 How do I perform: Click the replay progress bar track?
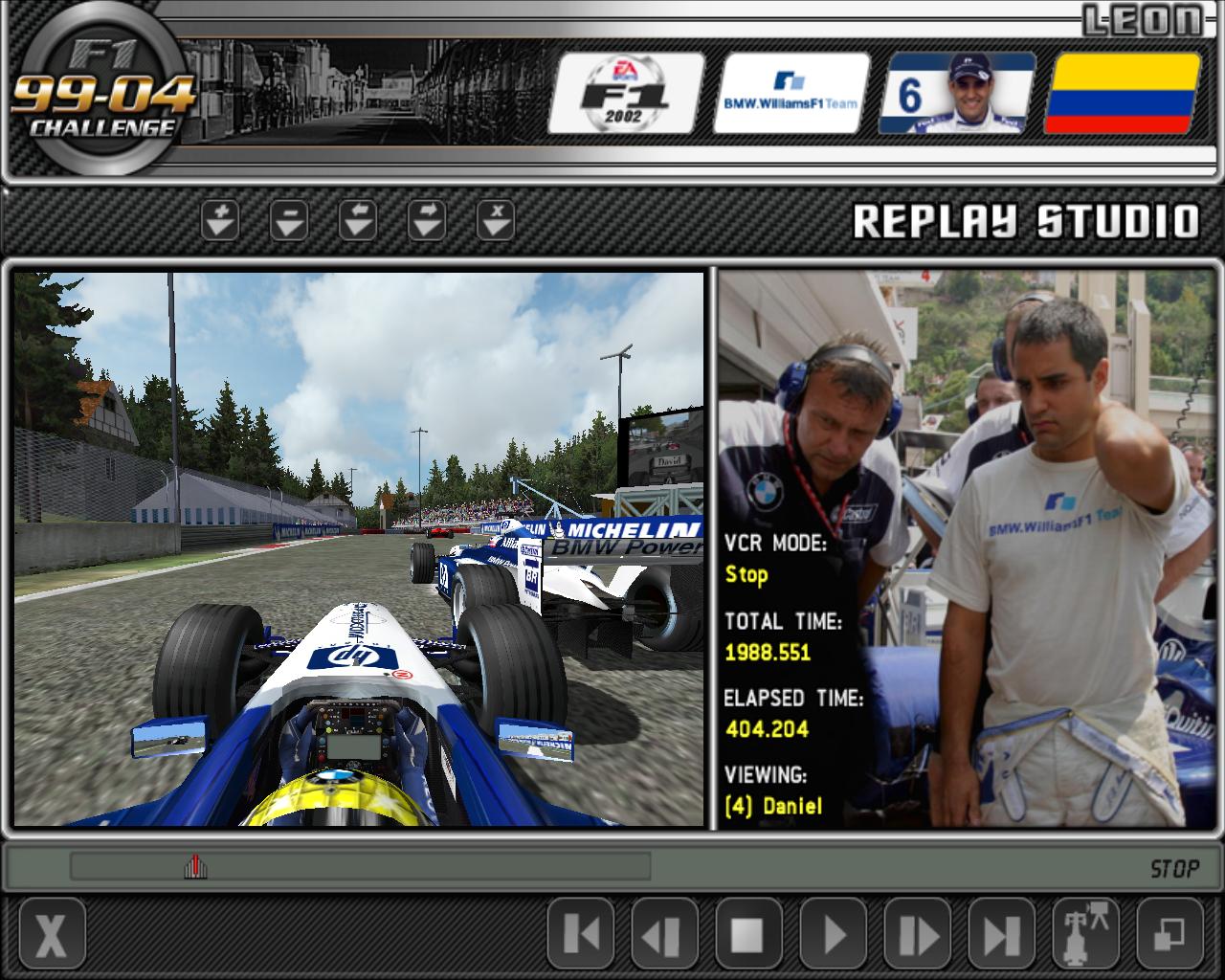pyautogui.click(x=360, y=867)
